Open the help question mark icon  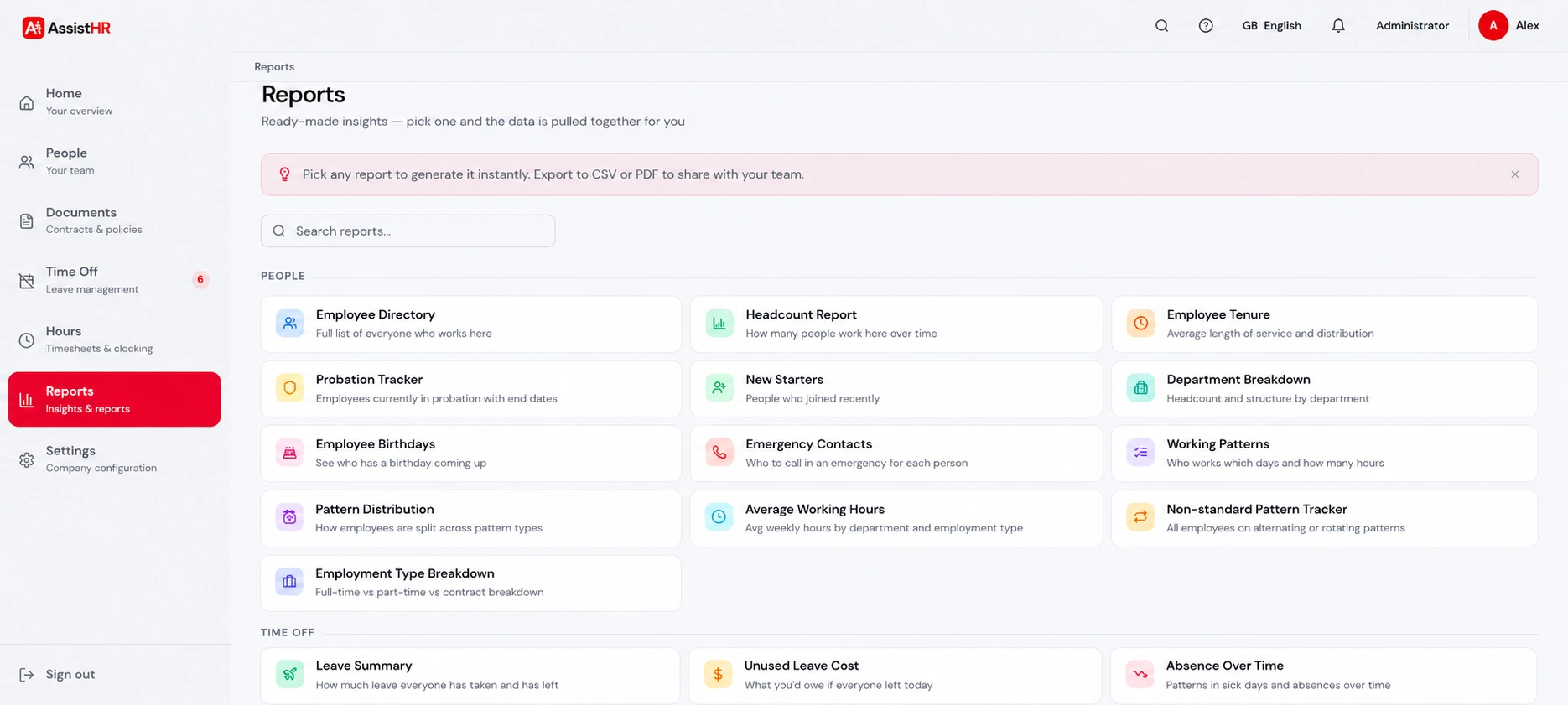coord(1206,26)
